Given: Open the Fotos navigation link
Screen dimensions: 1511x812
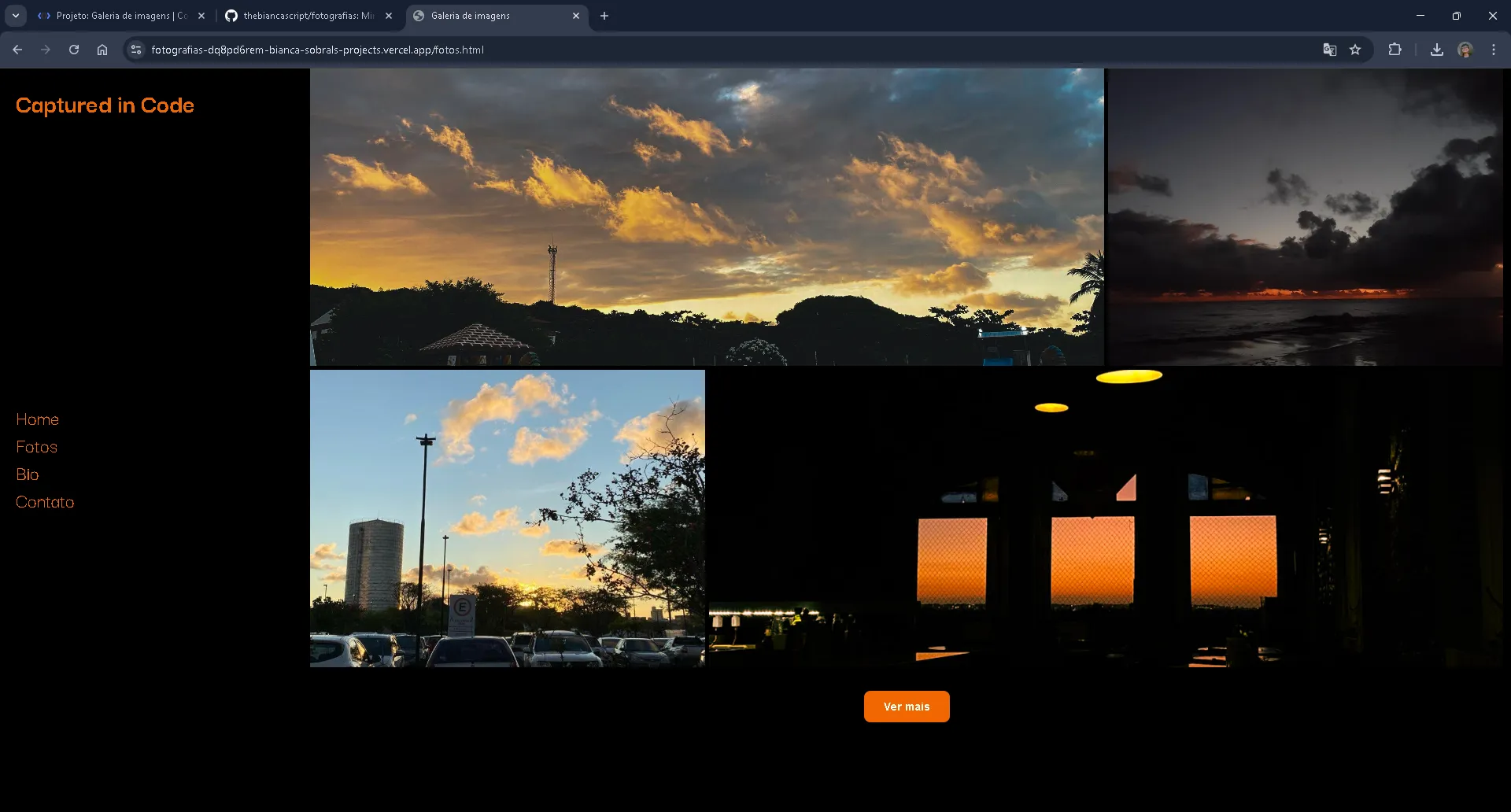Looking at the screenshot, I should (x=36, y=447).
